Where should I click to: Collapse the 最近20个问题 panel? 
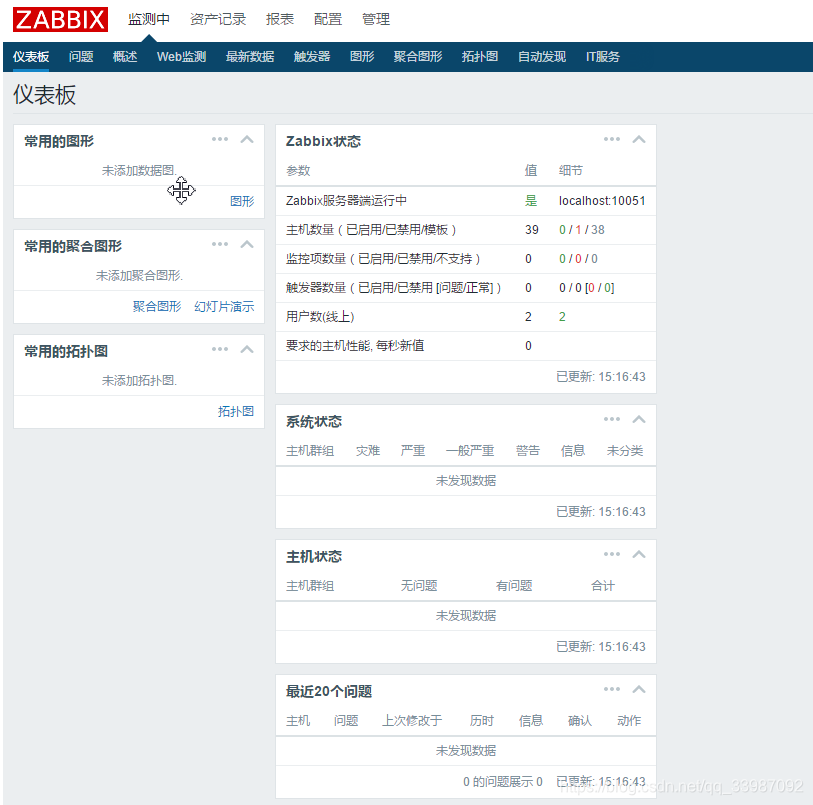coord(639,689)
